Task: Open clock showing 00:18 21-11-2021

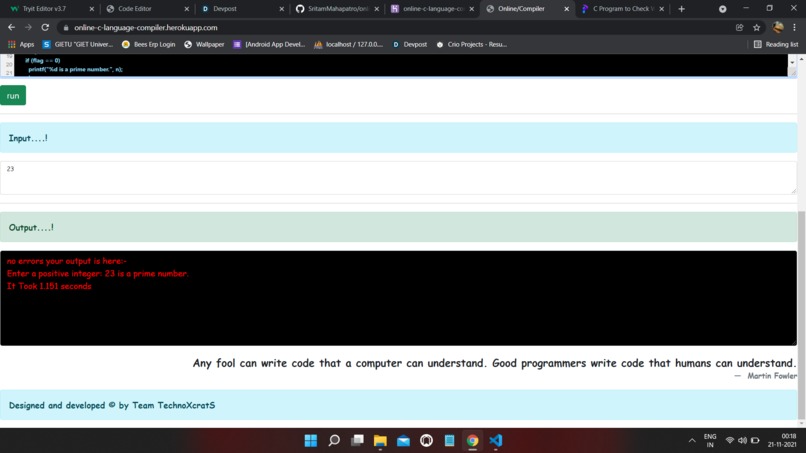Action: coord(782,441)
